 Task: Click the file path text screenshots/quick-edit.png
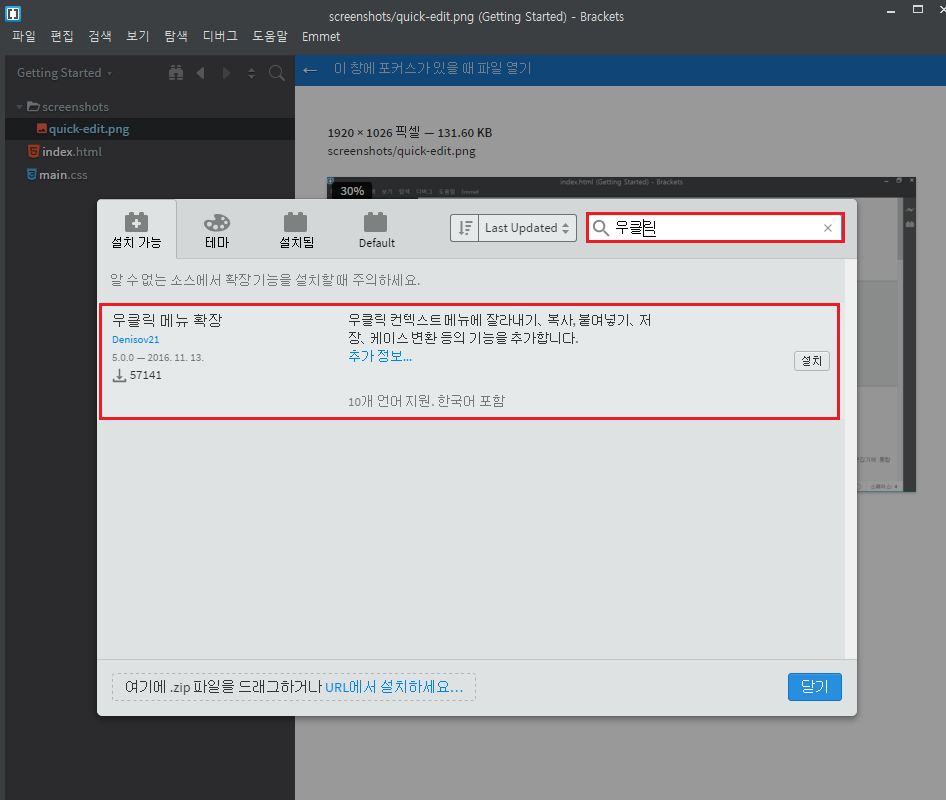click(x=402, y=151)
